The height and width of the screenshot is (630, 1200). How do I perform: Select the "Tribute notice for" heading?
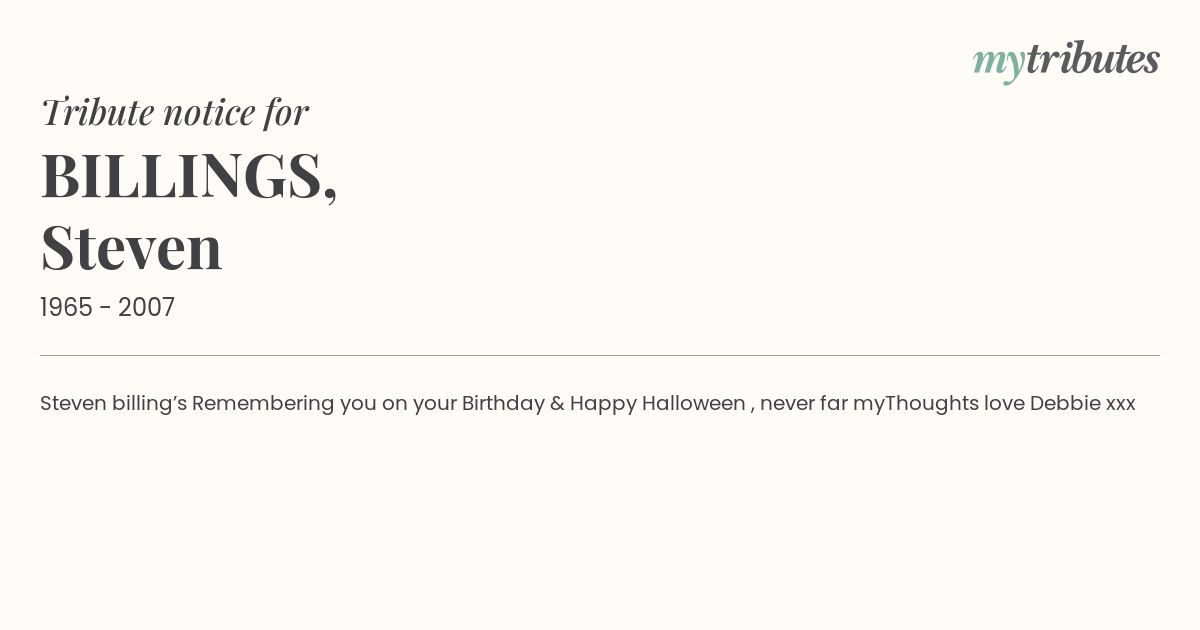(x=174, y=112)
